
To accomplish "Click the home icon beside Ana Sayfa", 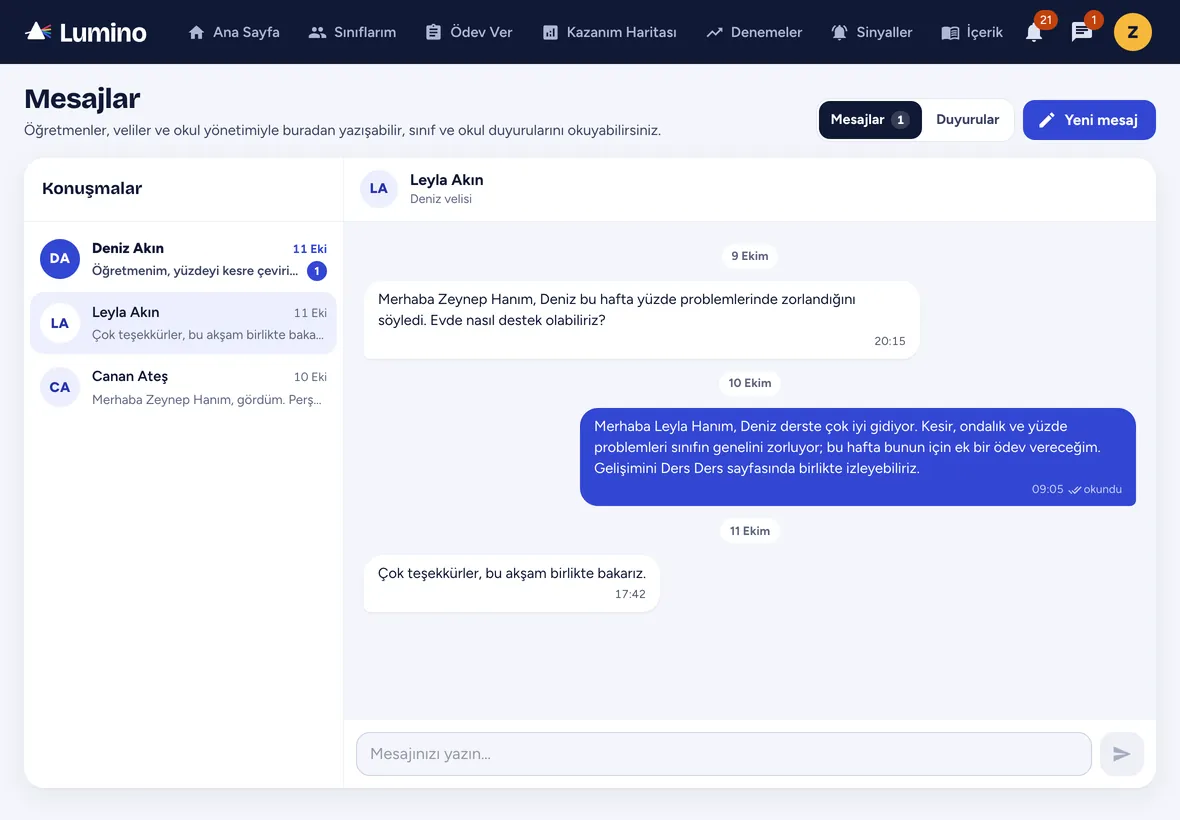I will click(196, 32).
